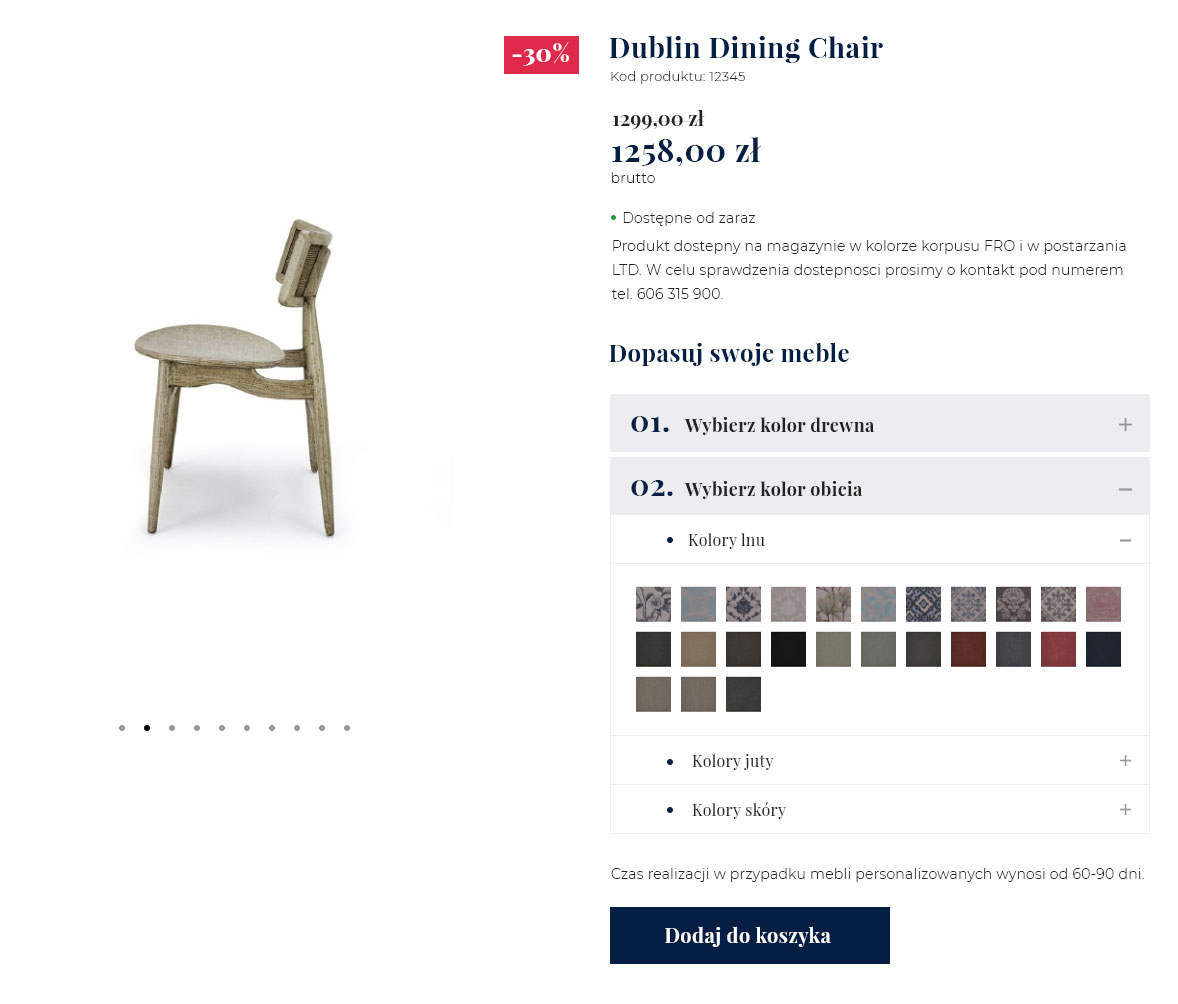Choose the navy blue fabric swatch
This screenshot has height=1004, width=1178.
pos(1103,649)
